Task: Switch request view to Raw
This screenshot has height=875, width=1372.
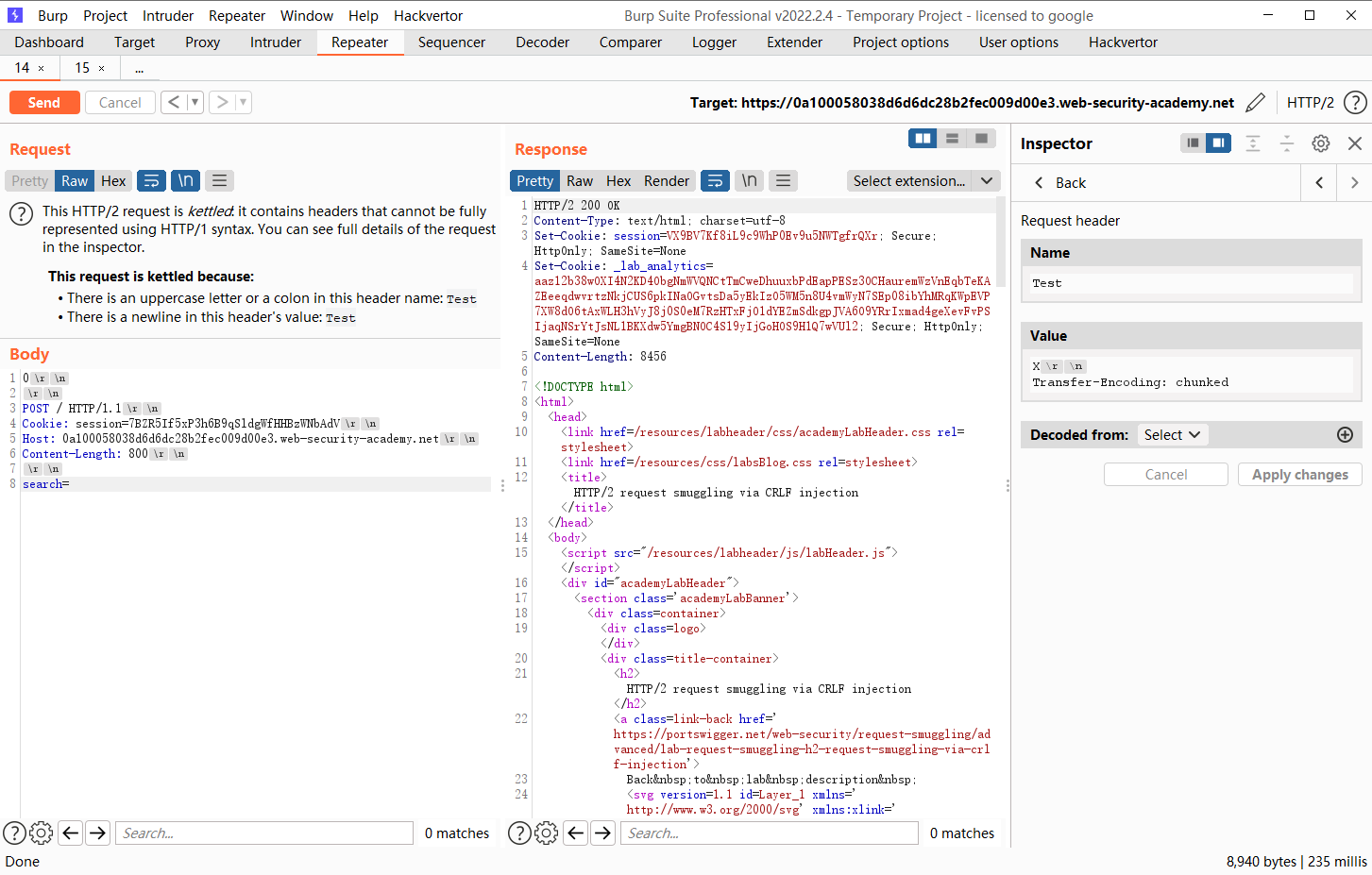Action: click(75, 181)
